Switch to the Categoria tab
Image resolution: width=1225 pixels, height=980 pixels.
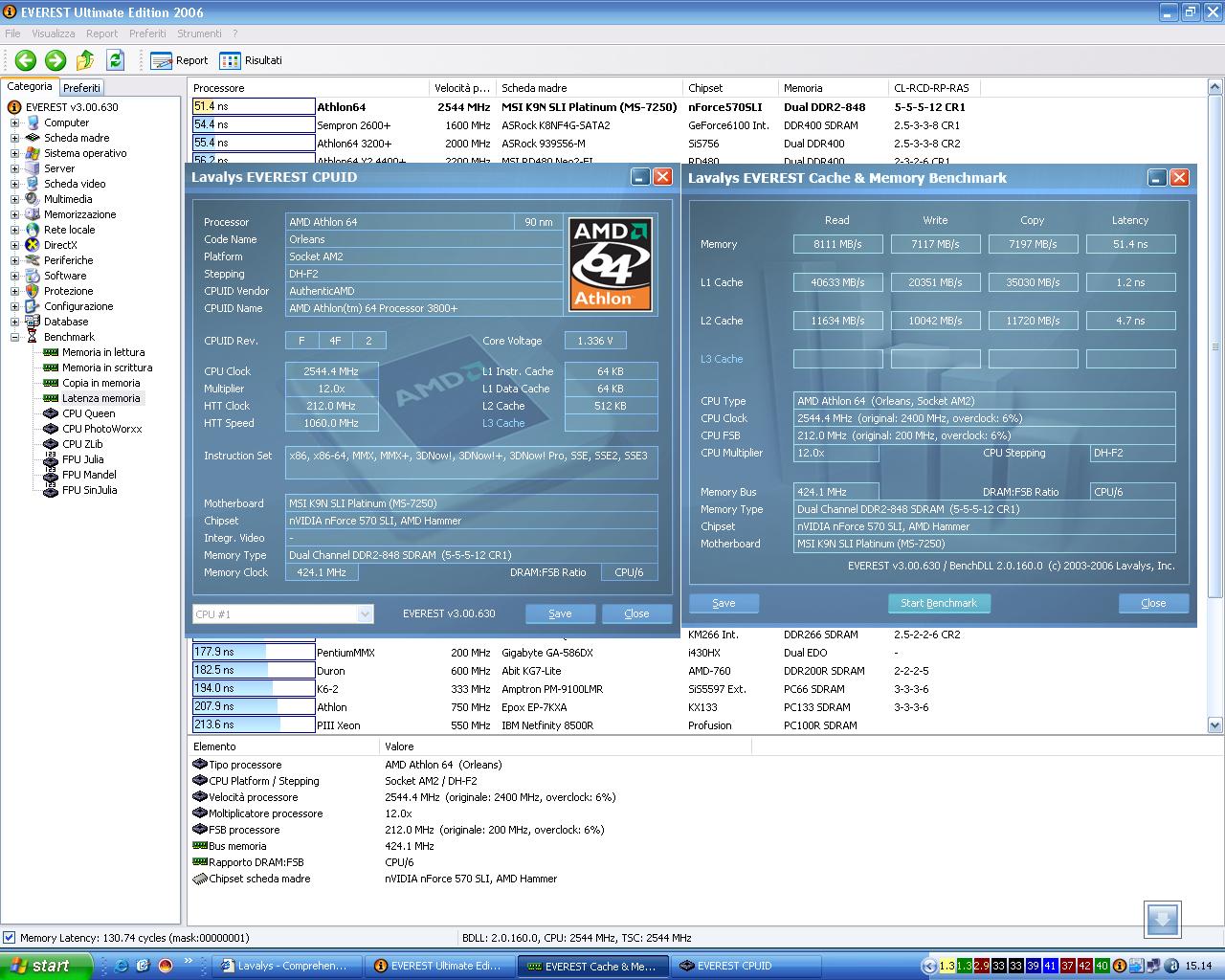pyautogui.click(x=30, y=86)
